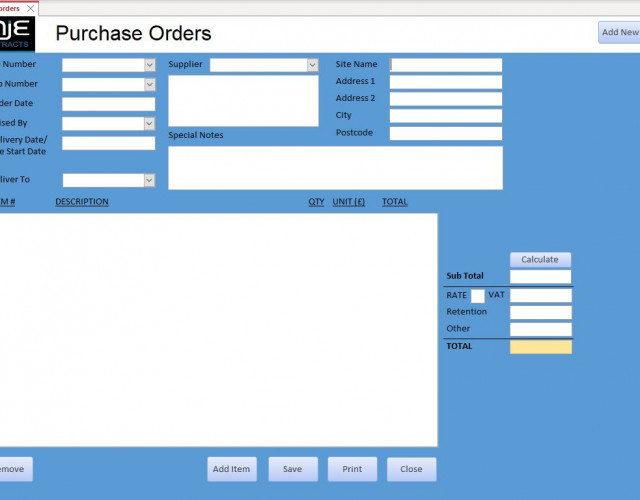The width and height of the screenshot is (640, 500).
Task: Click the yellow TOTAL field
Action: point(540,347)
